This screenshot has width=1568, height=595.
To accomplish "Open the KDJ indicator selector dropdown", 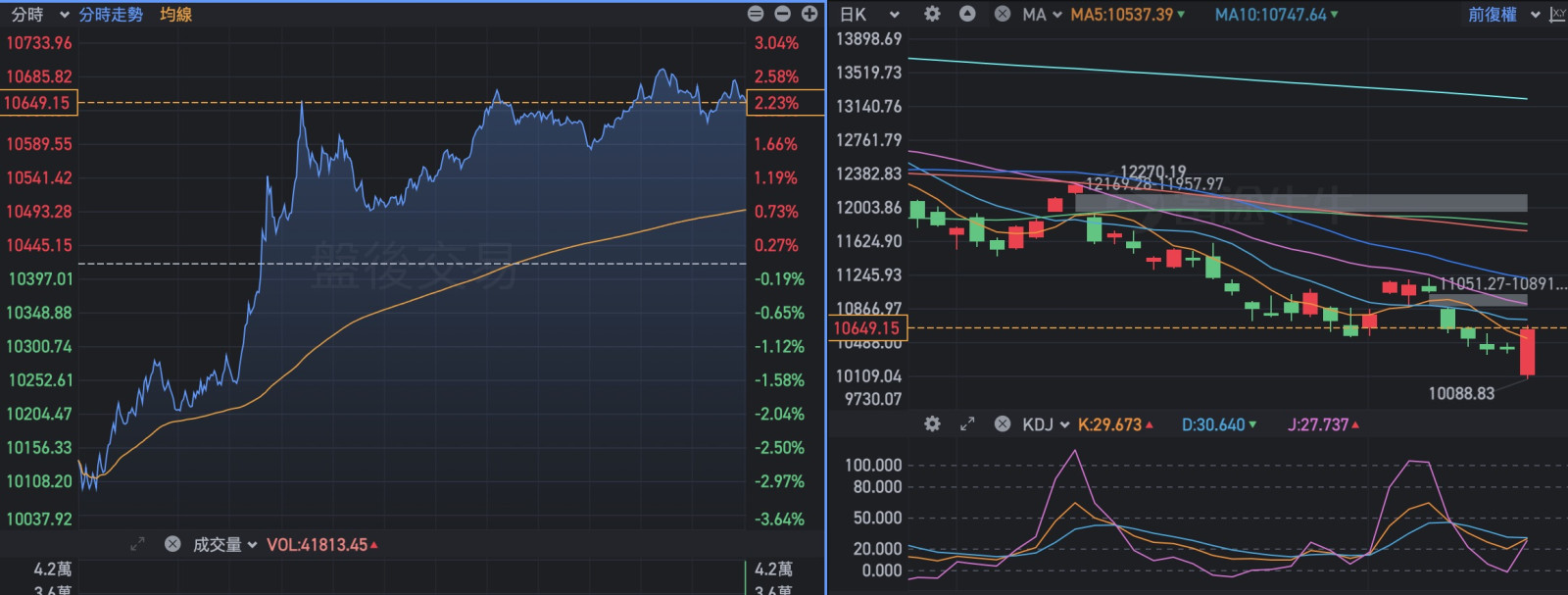I will coord(1045,424).
